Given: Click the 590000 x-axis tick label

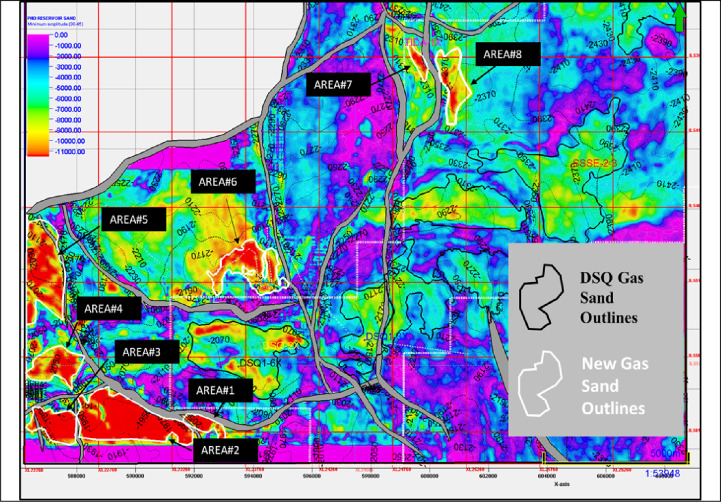Looking at the screenshot, I should pyautogui.click(x=135, y=476).
